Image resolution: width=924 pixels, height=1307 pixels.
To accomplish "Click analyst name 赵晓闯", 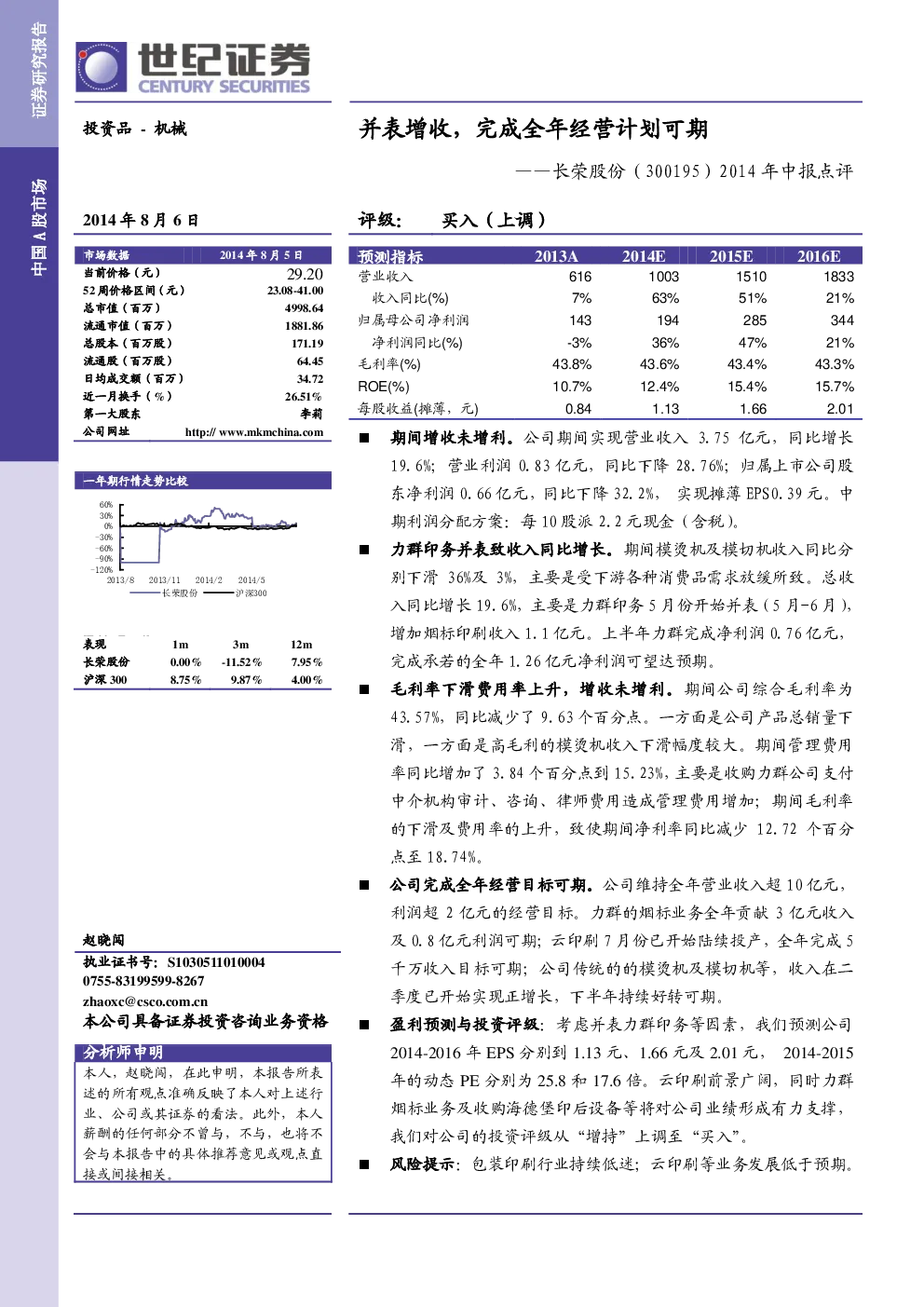I will pos(103,940).
